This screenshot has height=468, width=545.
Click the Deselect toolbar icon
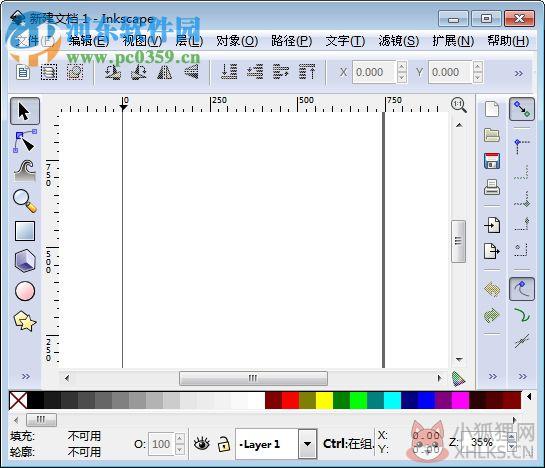pyautogui.click(x=75, y=72)
